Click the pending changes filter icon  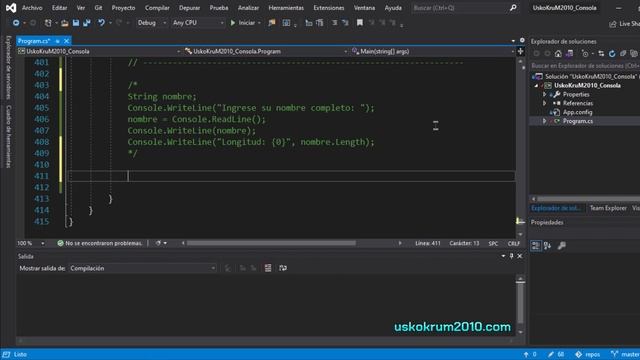click(x=585, y=54)
